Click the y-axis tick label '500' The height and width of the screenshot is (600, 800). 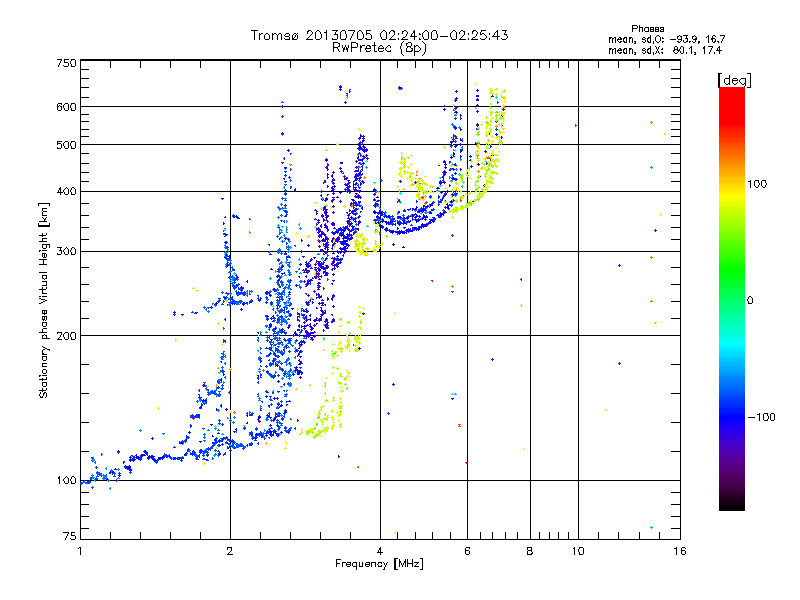[x=66, y=145]
